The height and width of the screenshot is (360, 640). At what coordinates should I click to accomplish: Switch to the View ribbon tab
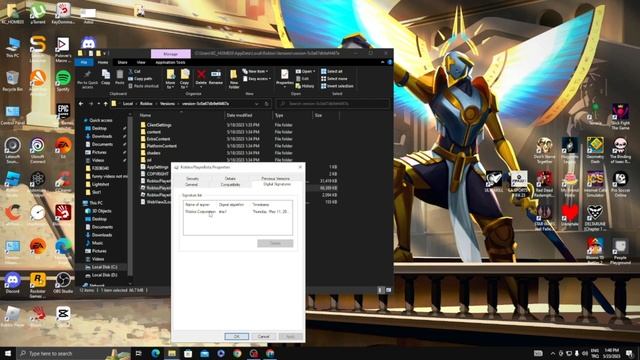pos(141,62)
